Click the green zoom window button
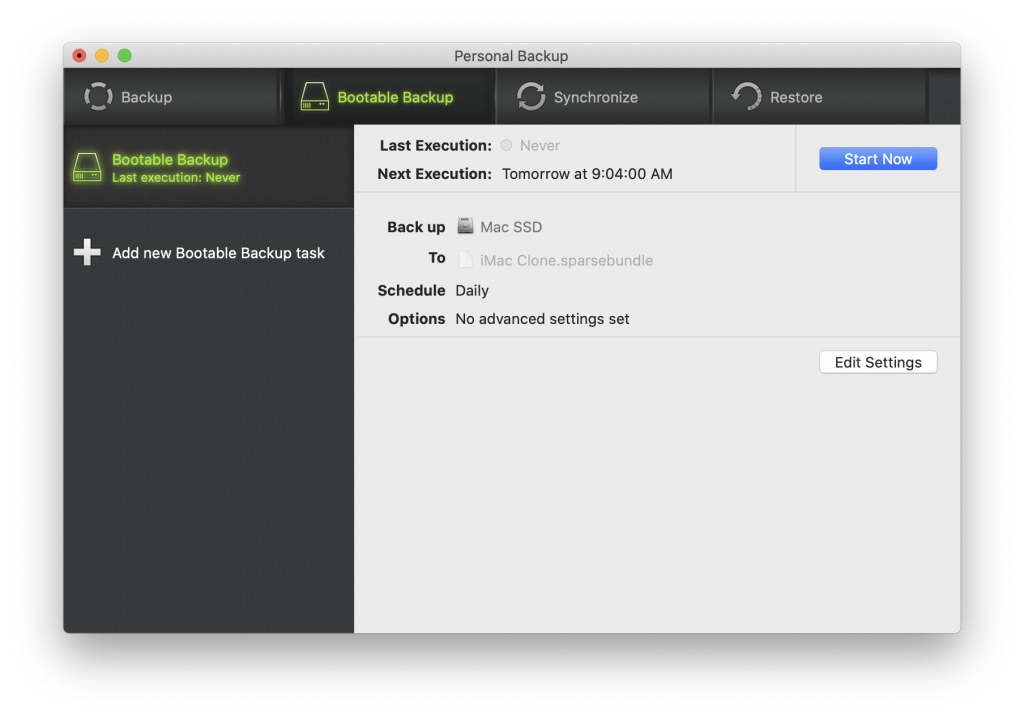The image size is (1024, 717). [x=125, y=56]
